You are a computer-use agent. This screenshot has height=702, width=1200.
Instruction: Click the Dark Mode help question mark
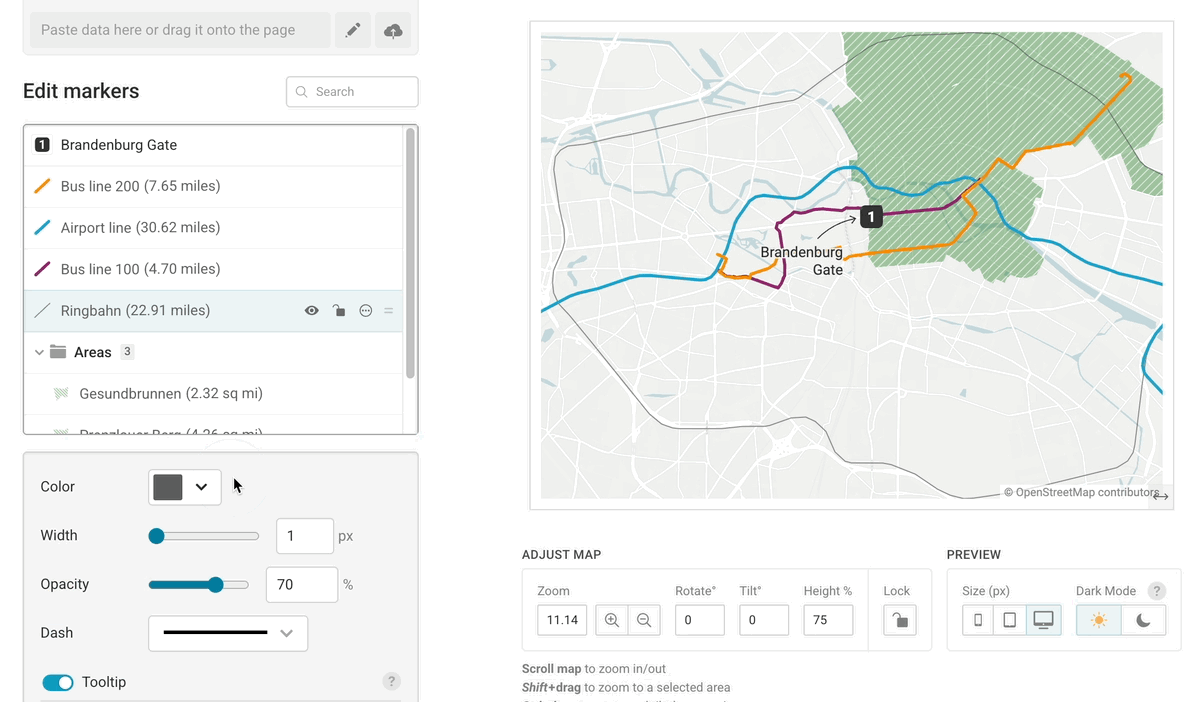1157,591
